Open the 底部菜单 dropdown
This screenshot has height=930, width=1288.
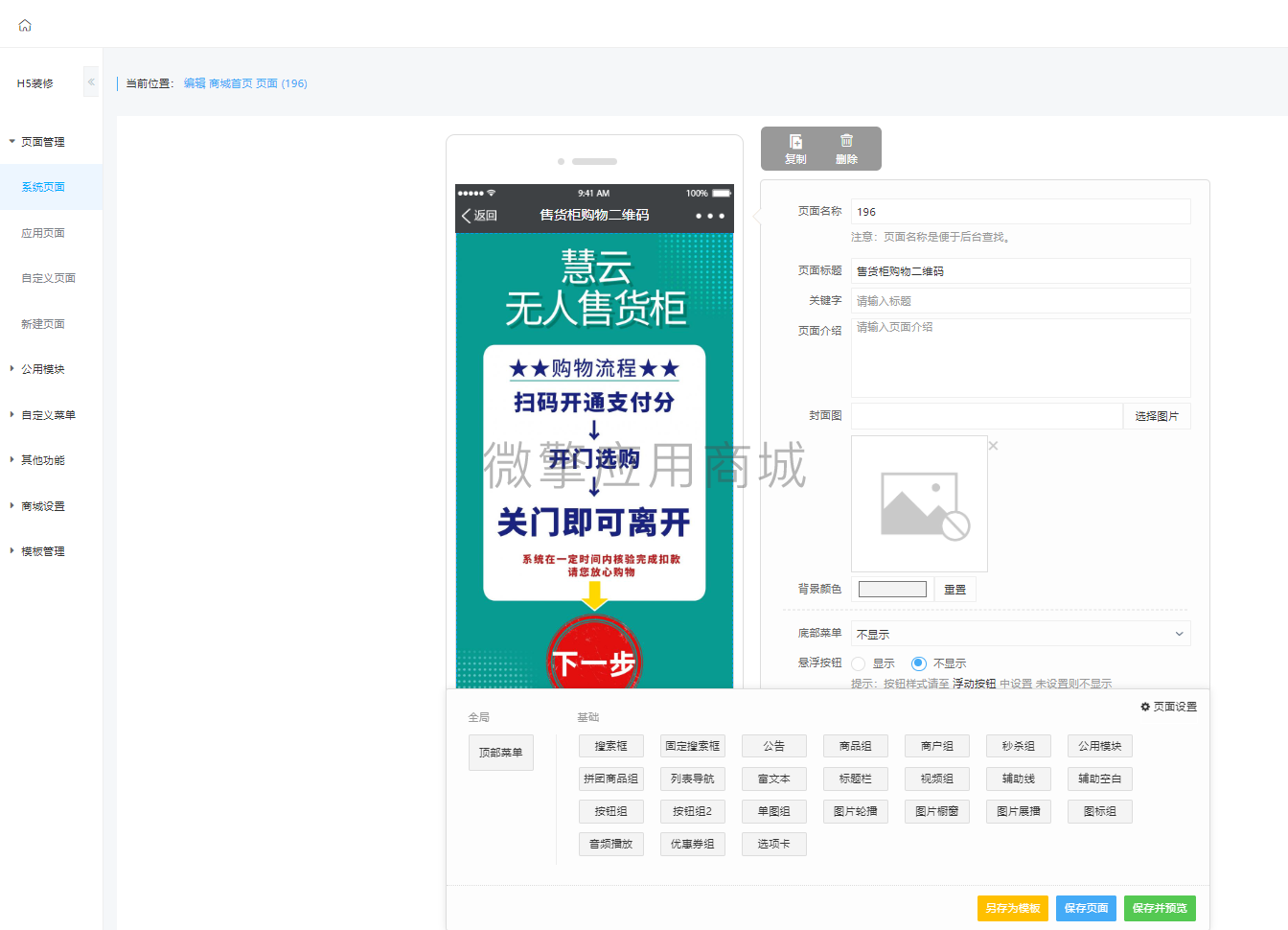click(x=1021, y=634)
